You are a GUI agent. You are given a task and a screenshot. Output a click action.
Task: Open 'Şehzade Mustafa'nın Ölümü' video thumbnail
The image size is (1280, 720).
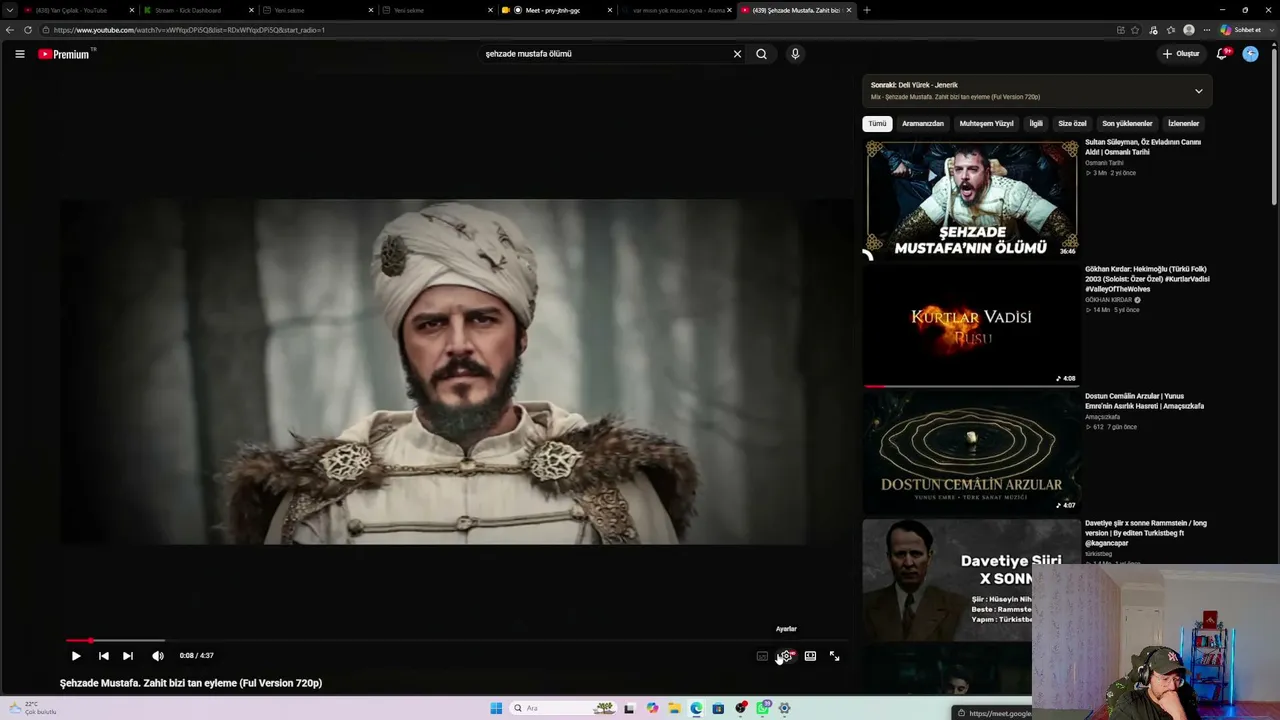click(x=971, y=198)
